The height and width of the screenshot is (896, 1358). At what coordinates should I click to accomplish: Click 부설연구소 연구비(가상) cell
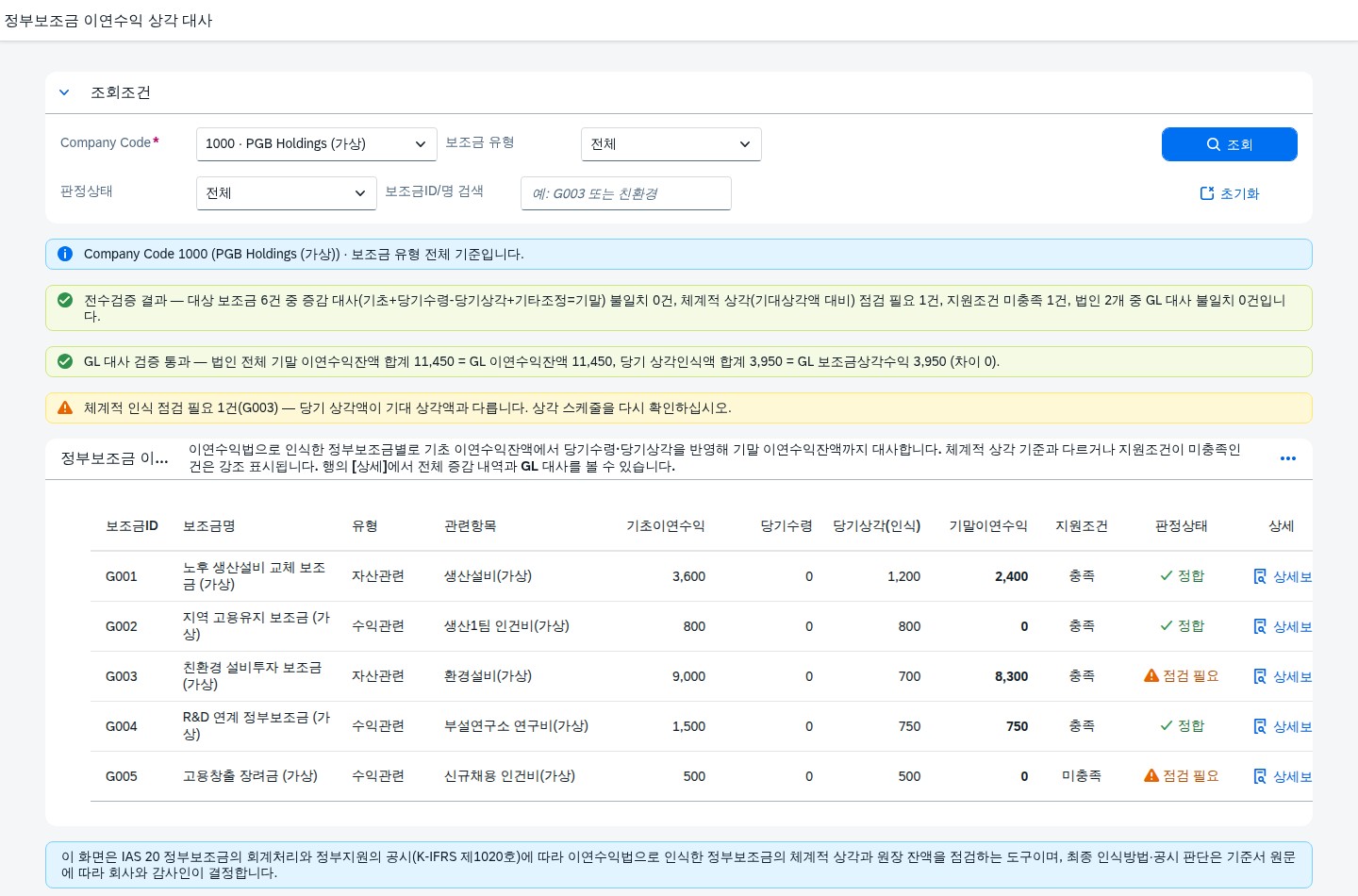click(516, 726)
